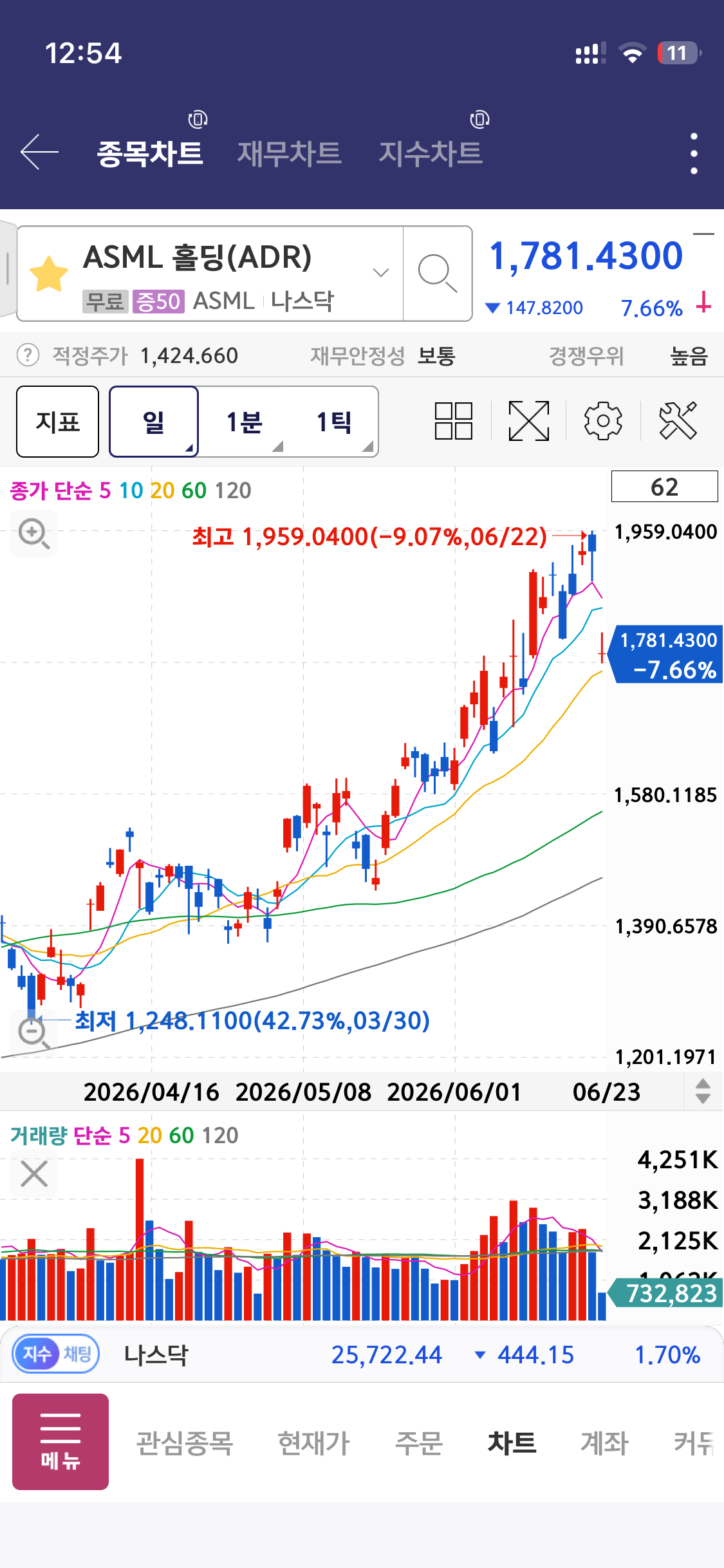
Task: Select the 일 daily period dropdown
Action: tap(154, 422)
